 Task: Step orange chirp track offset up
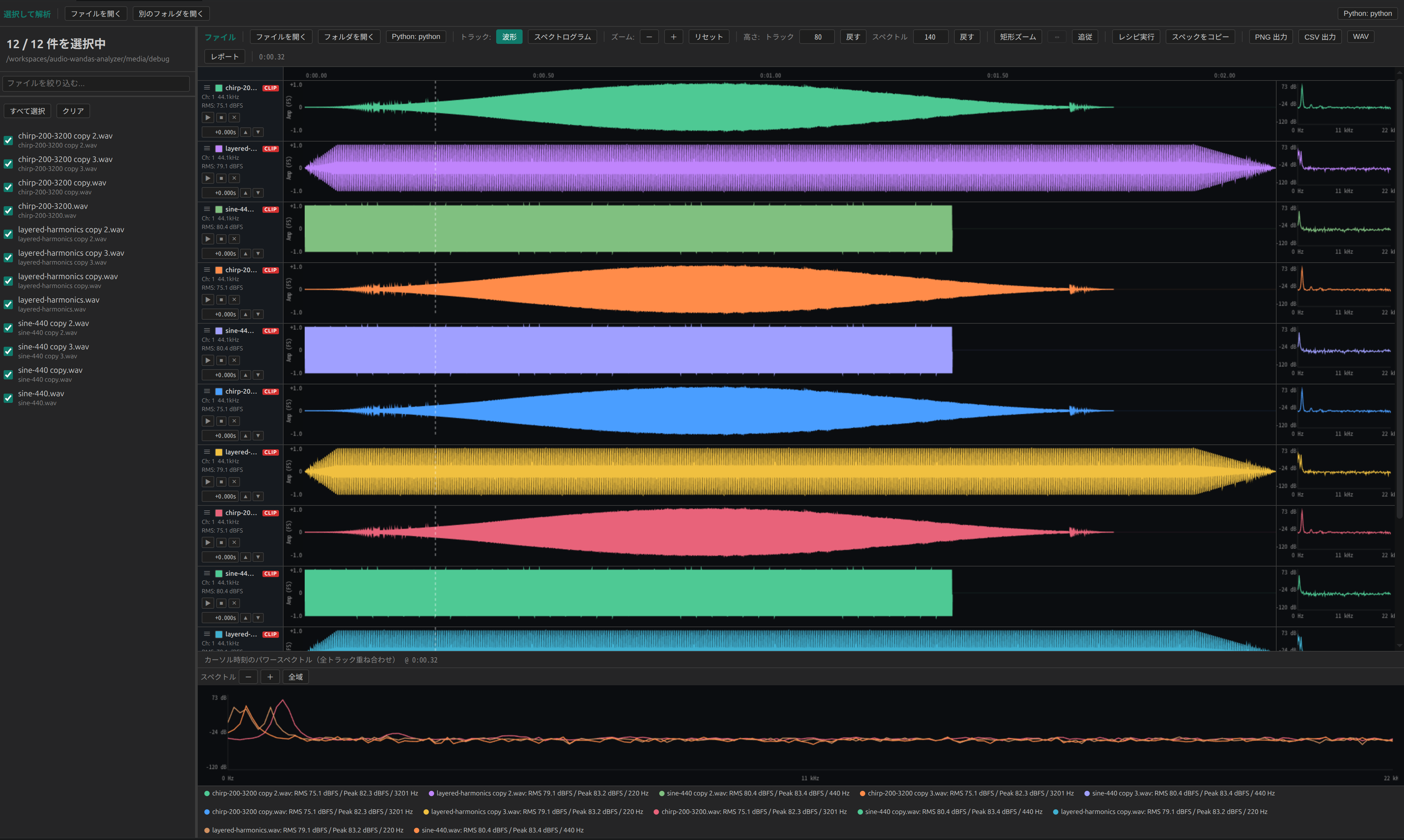coord(246,315)
